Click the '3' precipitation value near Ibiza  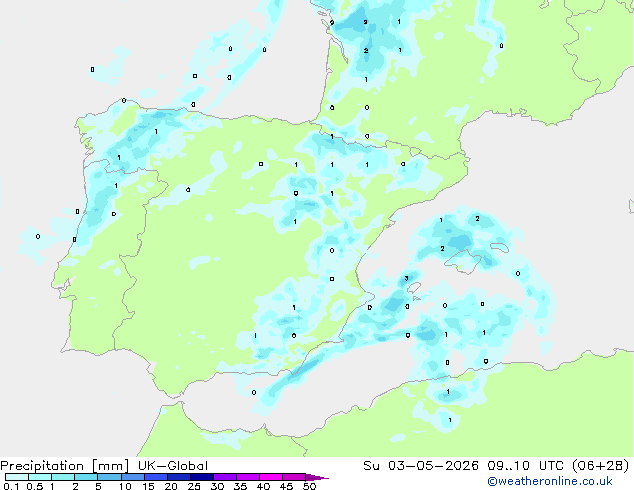pyautogui.click(x=406, y=278)
